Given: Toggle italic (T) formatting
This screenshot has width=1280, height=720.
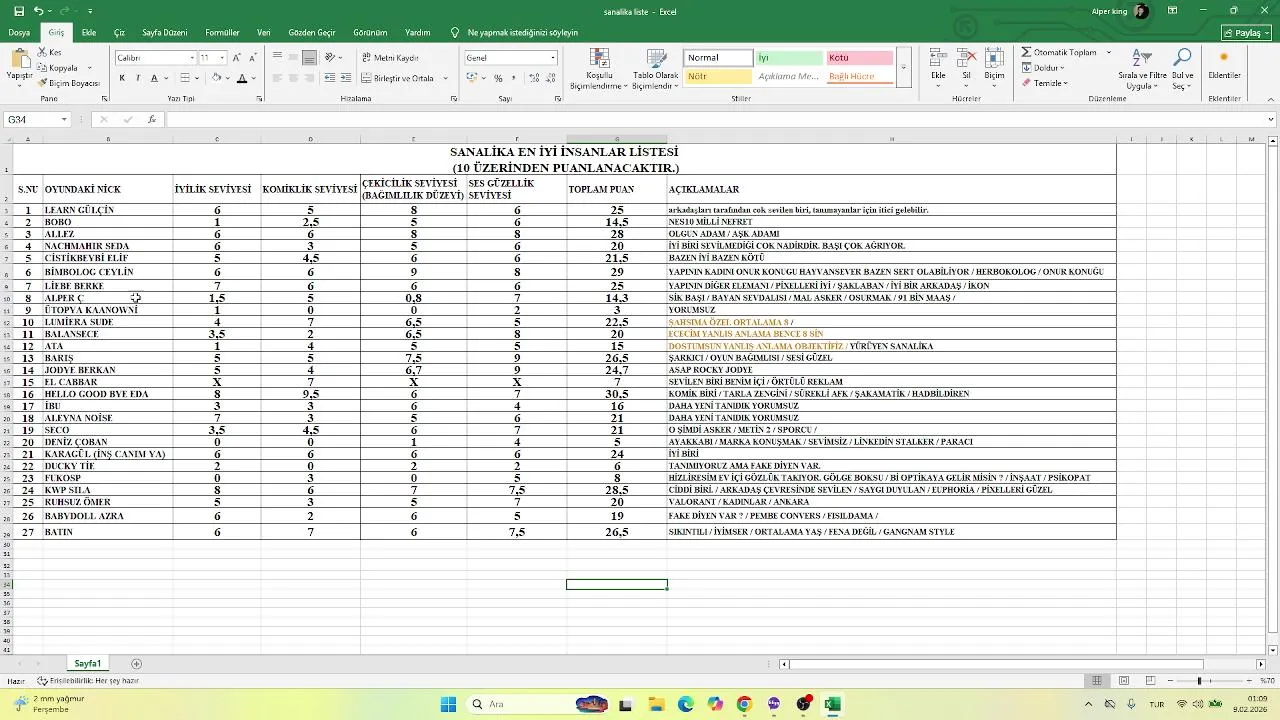Looking at the screenshot, I should point(138,78).
